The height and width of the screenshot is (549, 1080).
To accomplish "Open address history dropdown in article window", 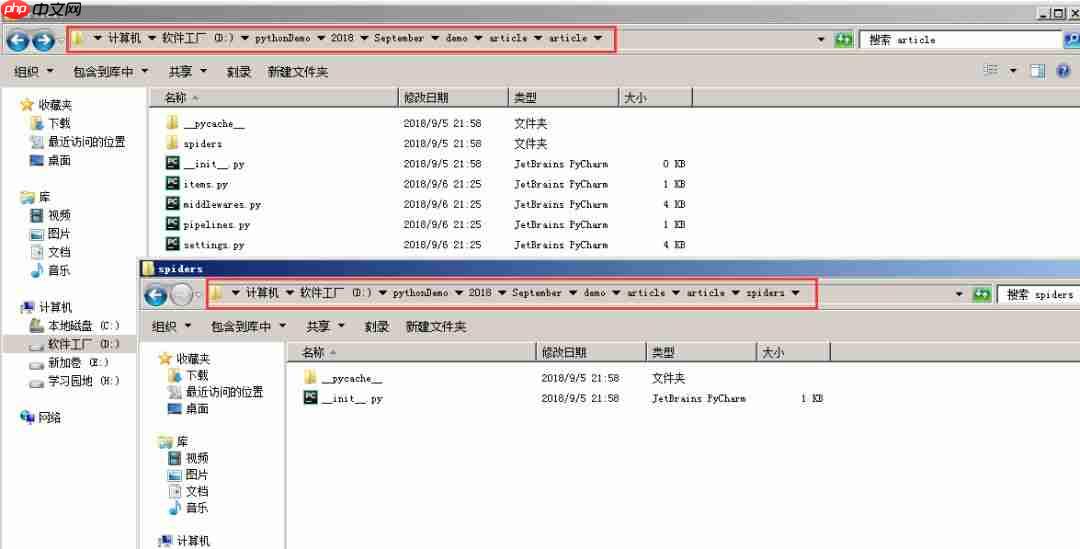I will (x=820, y=39).
